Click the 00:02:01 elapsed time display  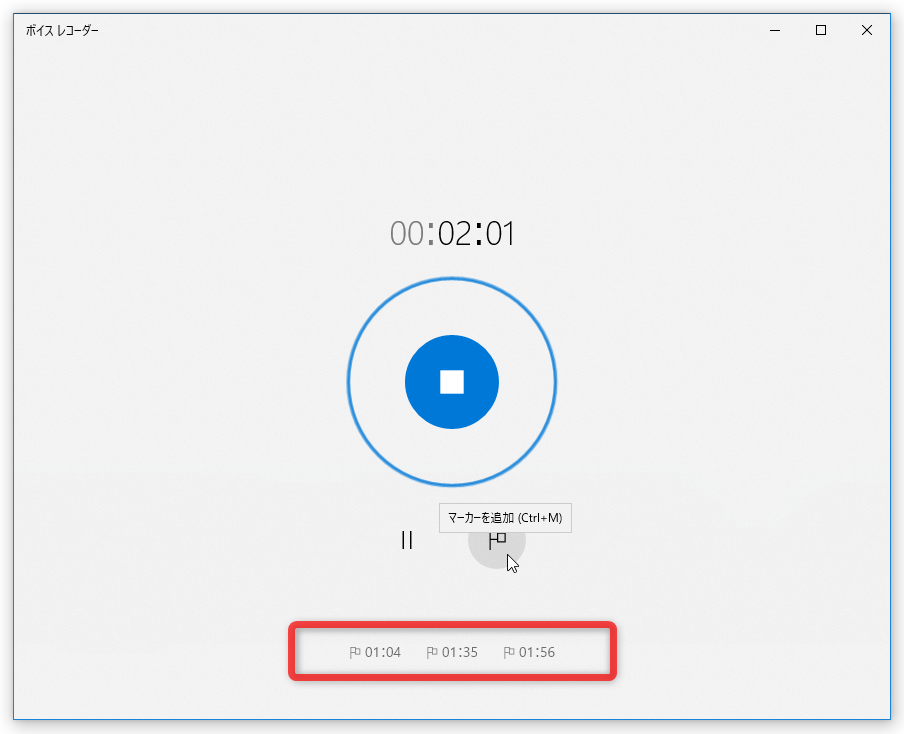(452, 234)
